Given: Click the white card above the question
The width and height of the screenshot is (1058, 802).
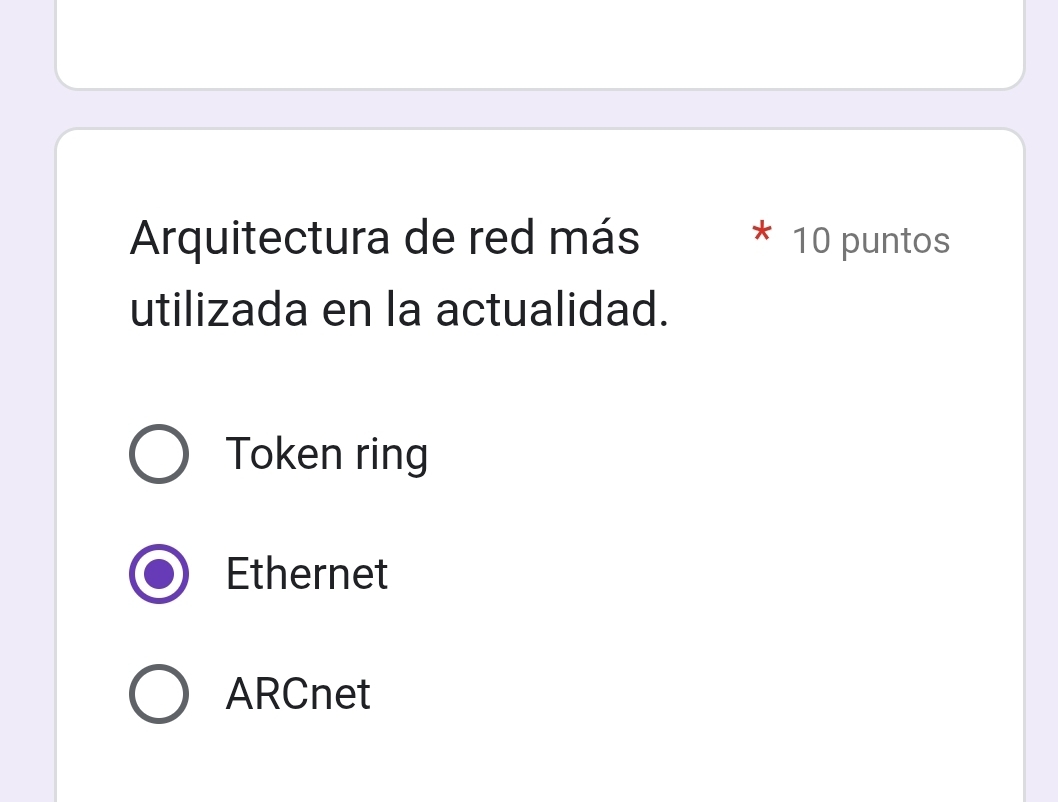Looking at the screenshot, I should 540,45.
